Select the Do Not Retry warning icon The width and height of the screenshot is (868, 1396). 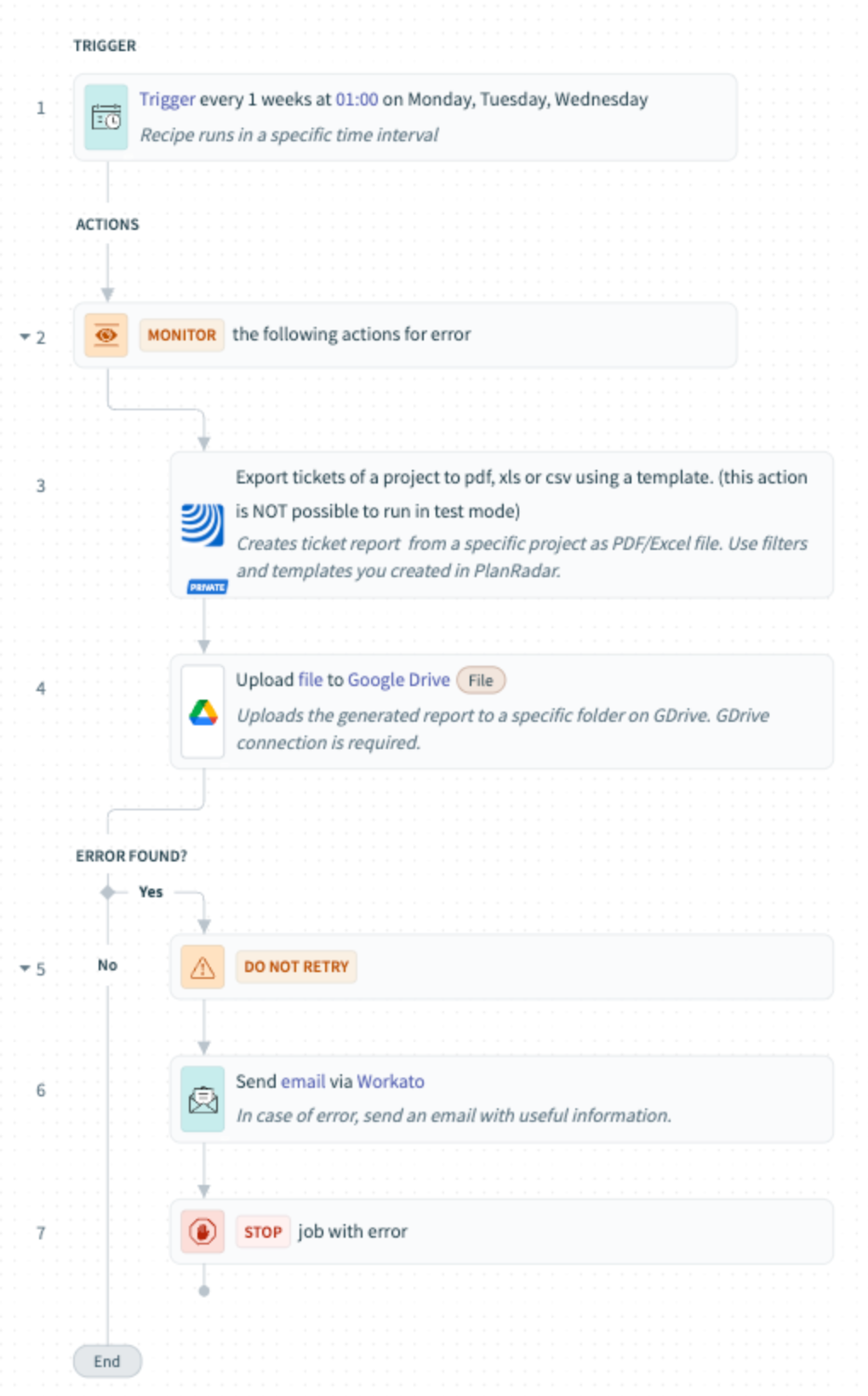click(203, 967)
